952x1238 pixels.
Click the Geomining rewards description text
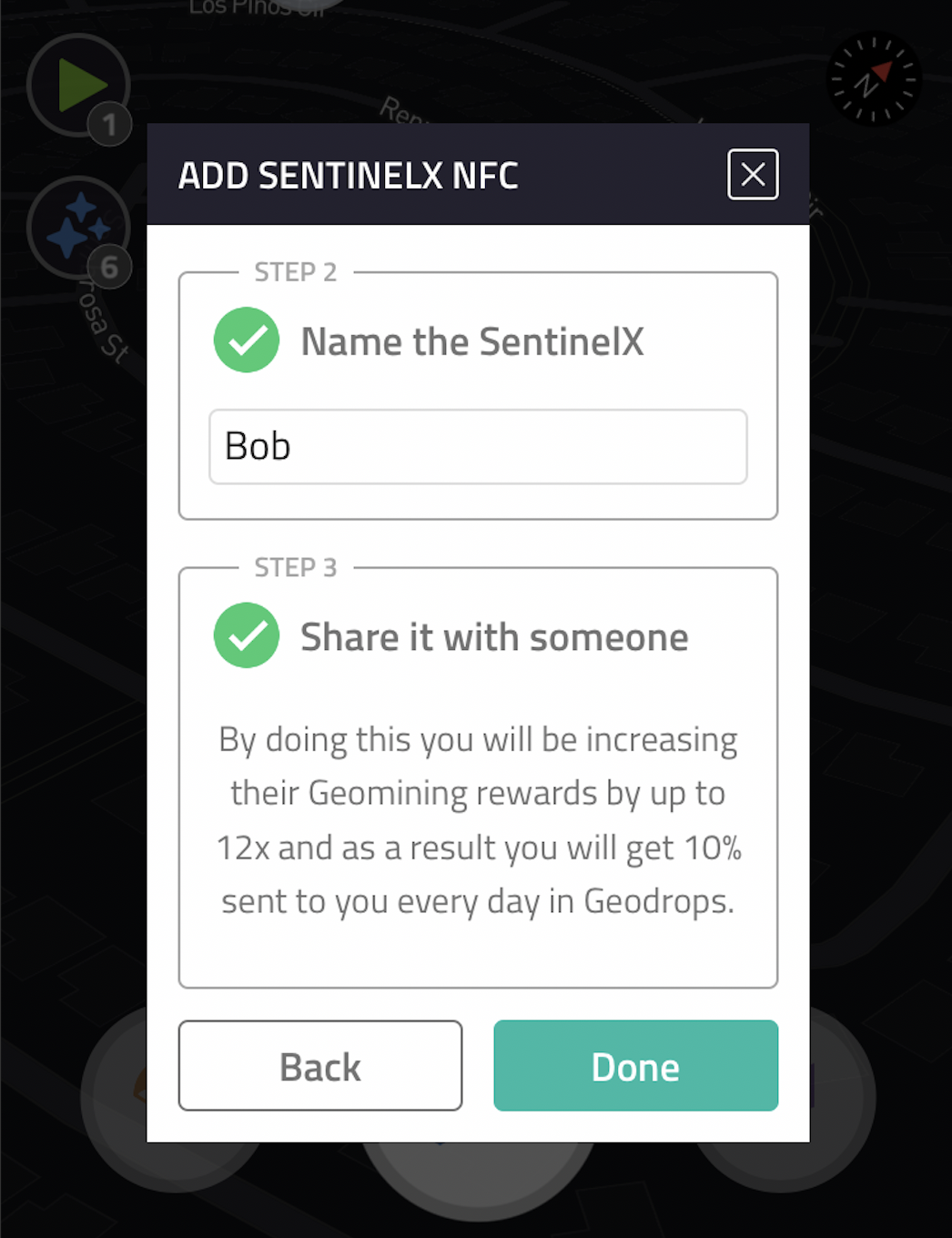(479, 820)
